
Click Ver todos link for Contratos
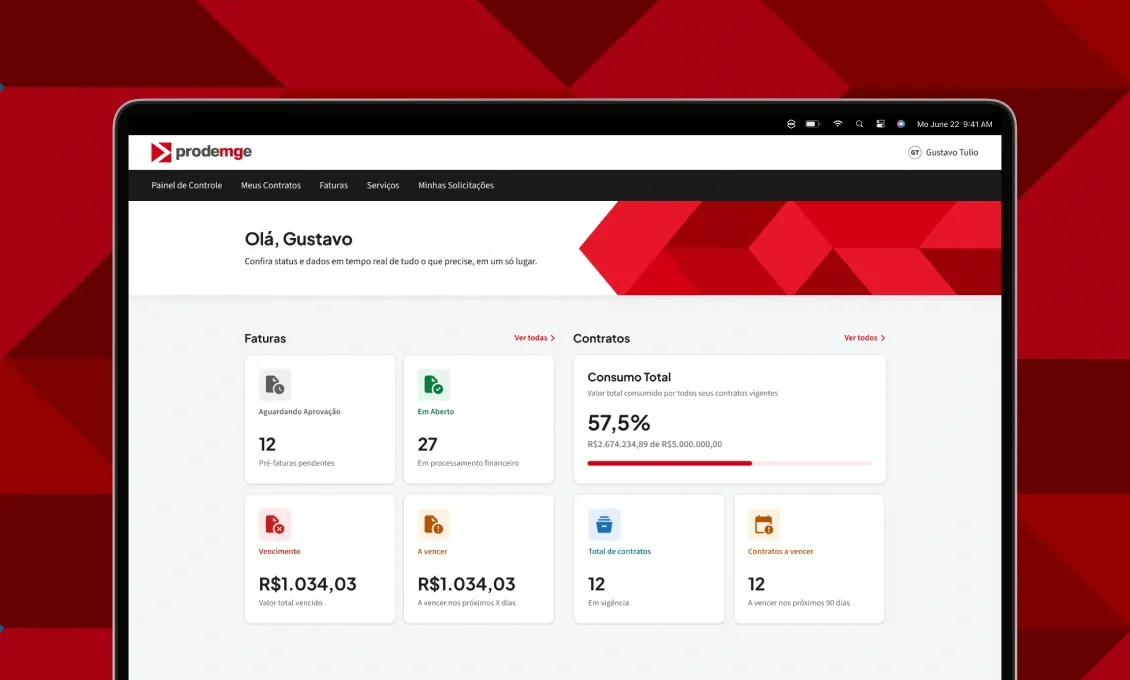coord(865,338)
